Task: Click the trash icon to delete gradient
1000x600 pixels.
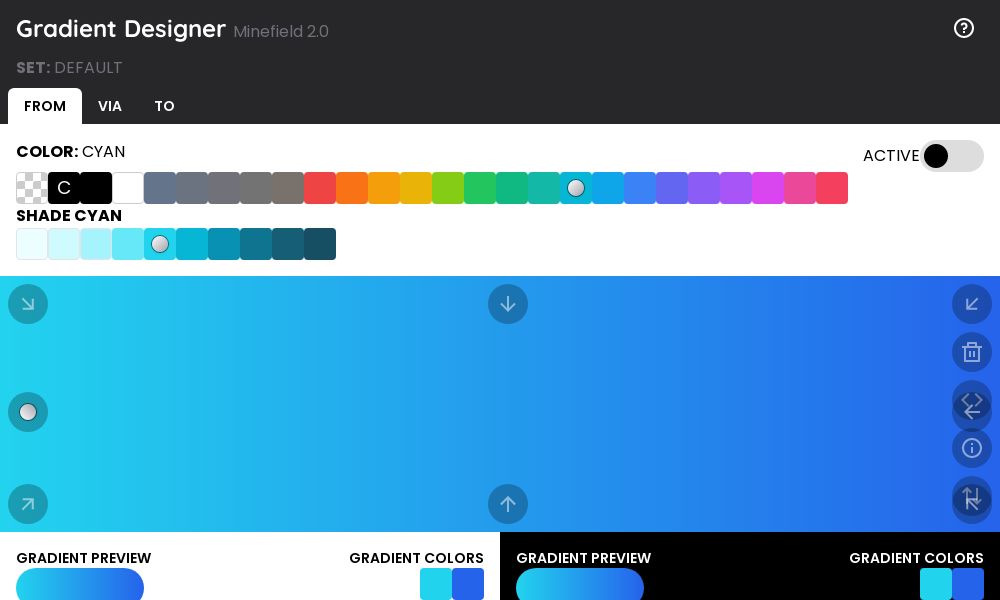Action: pos(972,352)
